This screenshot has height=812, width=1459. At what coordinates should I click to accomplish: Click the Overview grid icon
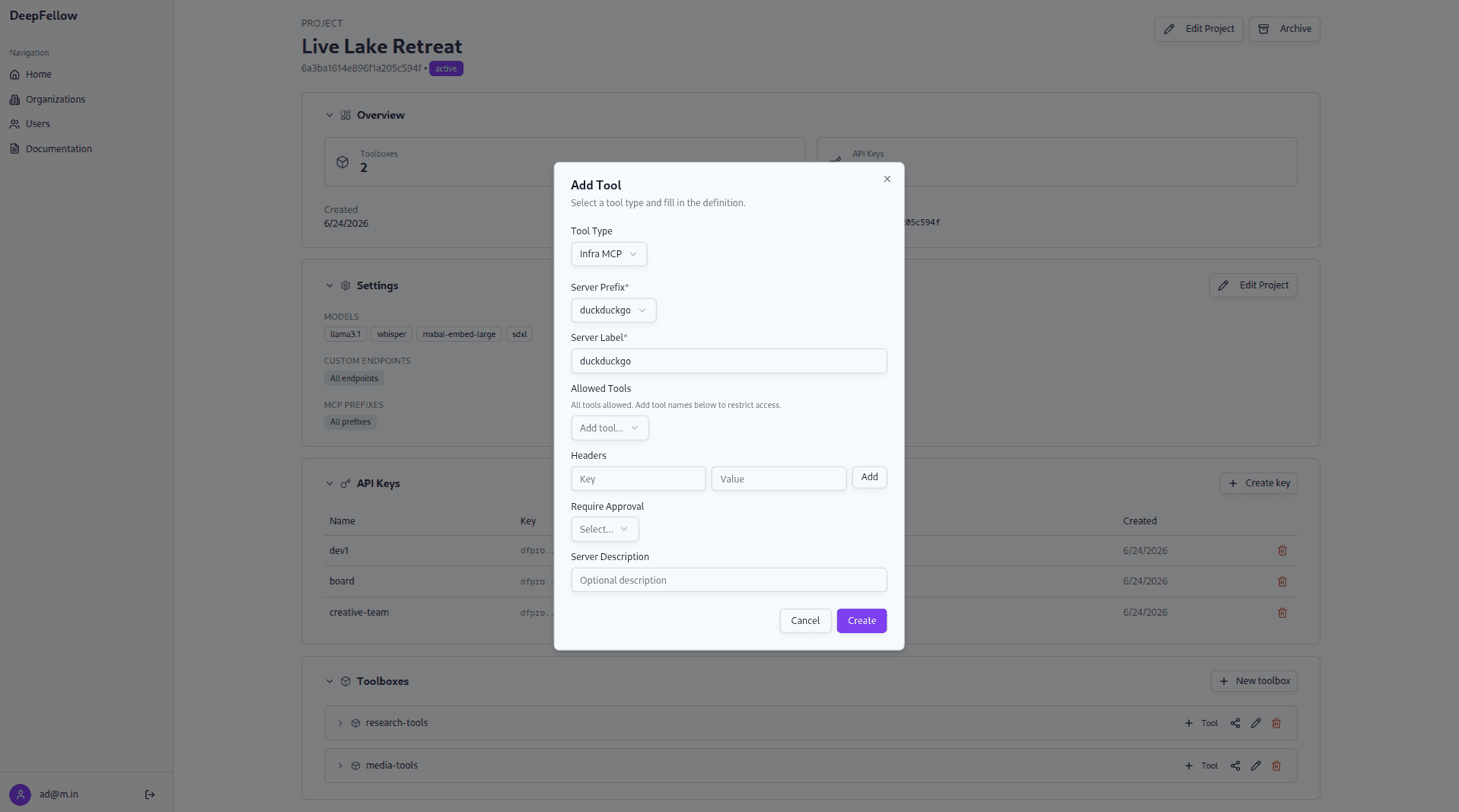coord(346,116)
